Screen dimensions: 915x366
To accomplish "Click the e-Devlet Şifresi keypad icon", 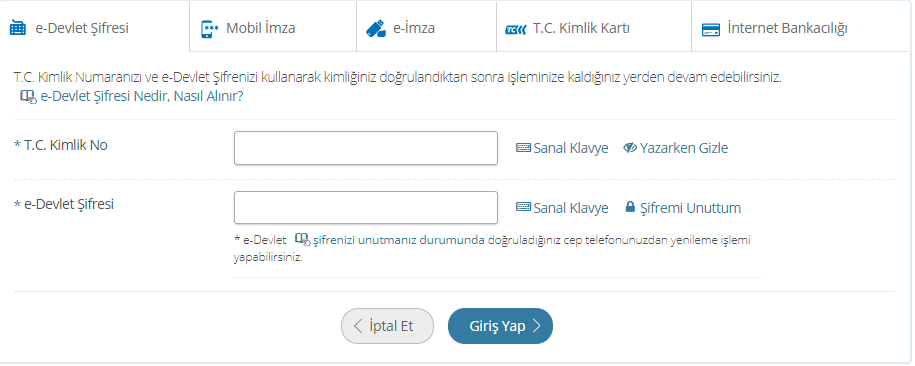I will tap(18, 29).
